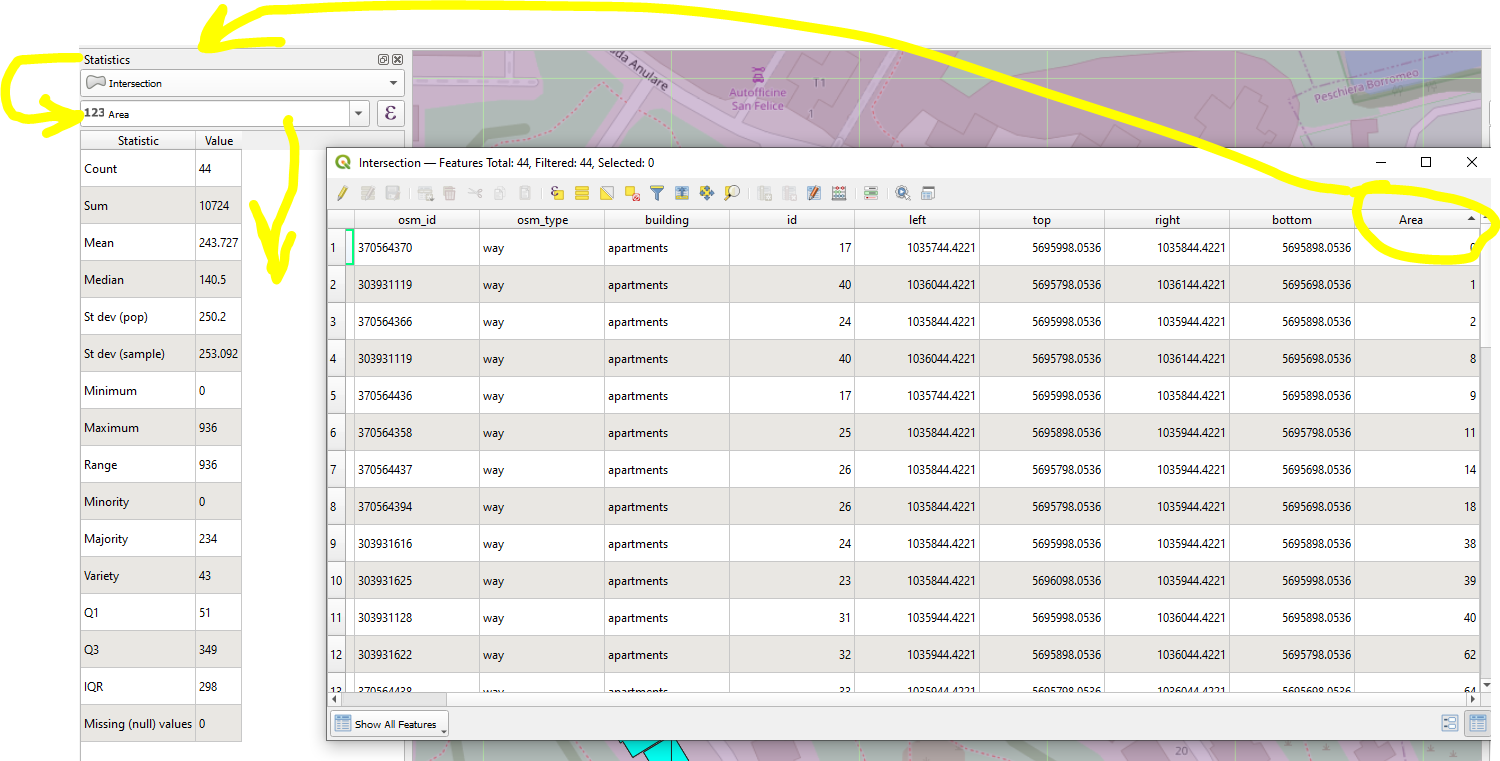Click the left column header
Screen dimensions: 1500x761
pyautogui.click(x=917, y=220)
